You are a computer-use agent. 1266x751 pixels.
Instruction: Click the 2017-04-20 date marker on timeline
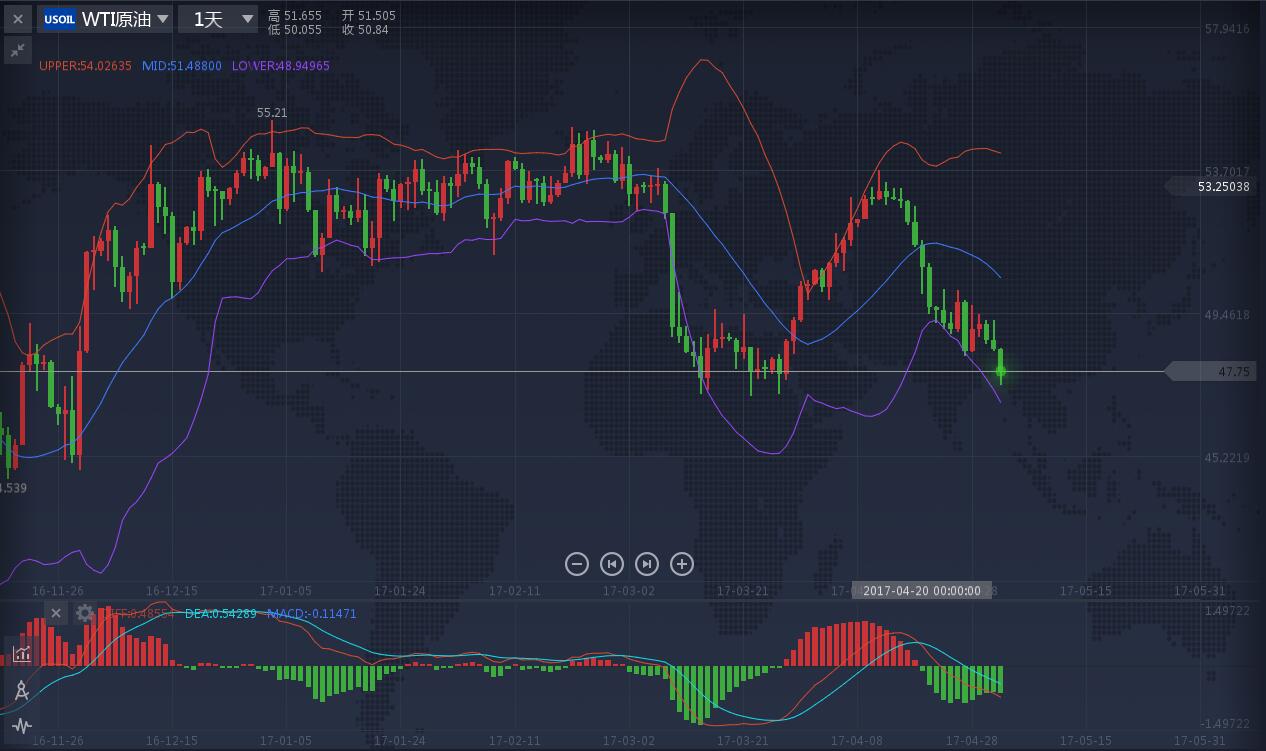(921, 591)
